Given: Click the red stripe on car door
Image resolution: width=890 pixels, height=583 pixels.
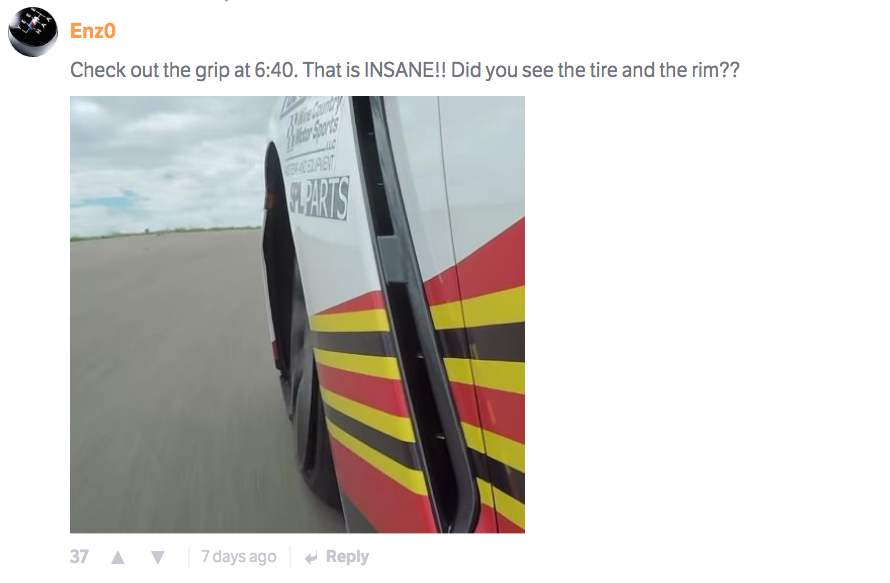Looking at the screenshot, I should (x=494, y=255).
